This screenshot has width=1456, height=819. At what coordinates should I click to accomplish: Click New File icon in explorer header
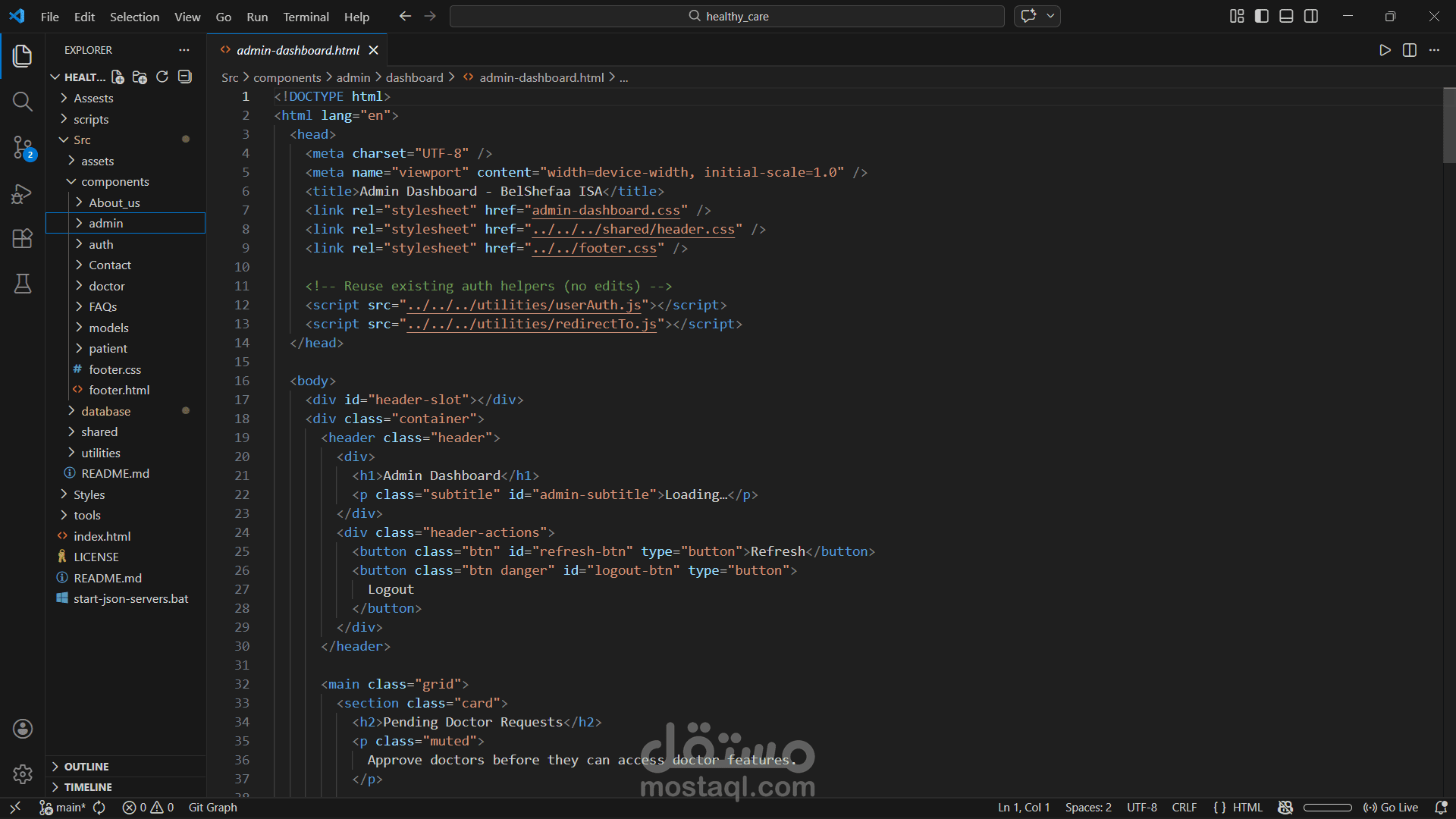click(x=118, y=77)
